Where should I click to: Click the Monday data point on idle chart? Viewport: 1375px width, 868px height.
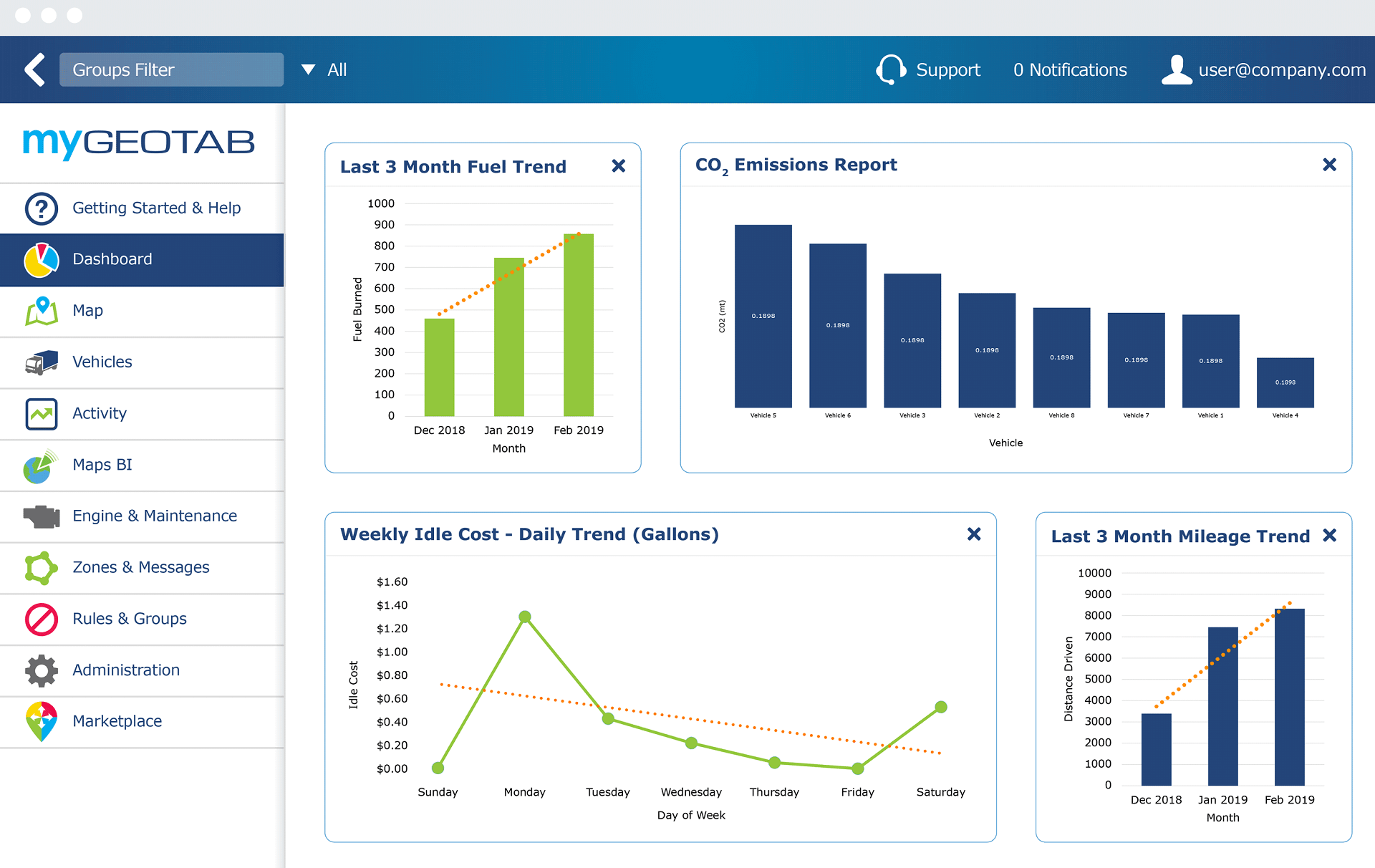[x=525, y=617]
